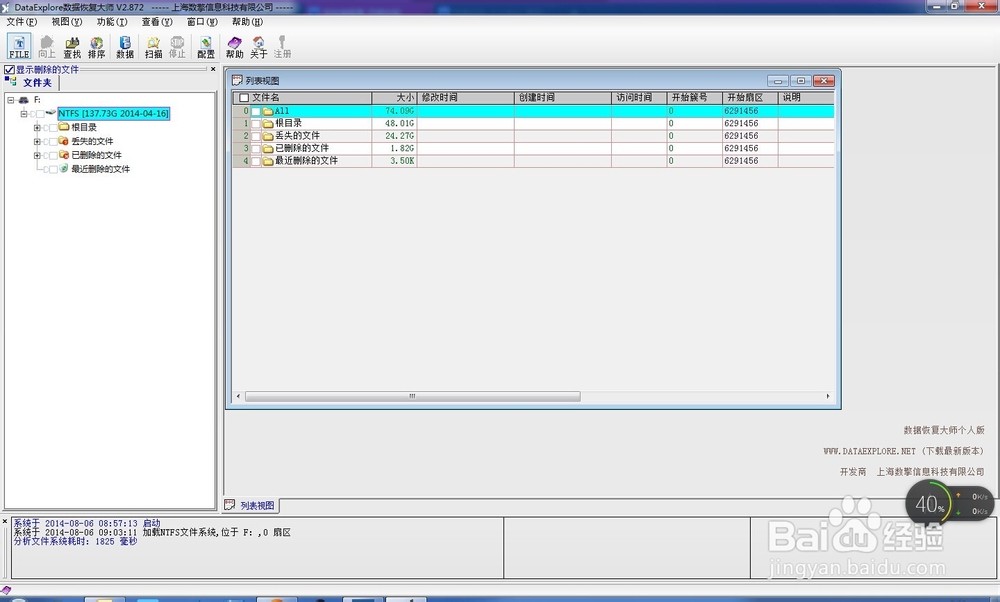
Task: Click the 74.09G size cell
Action: 394,111
